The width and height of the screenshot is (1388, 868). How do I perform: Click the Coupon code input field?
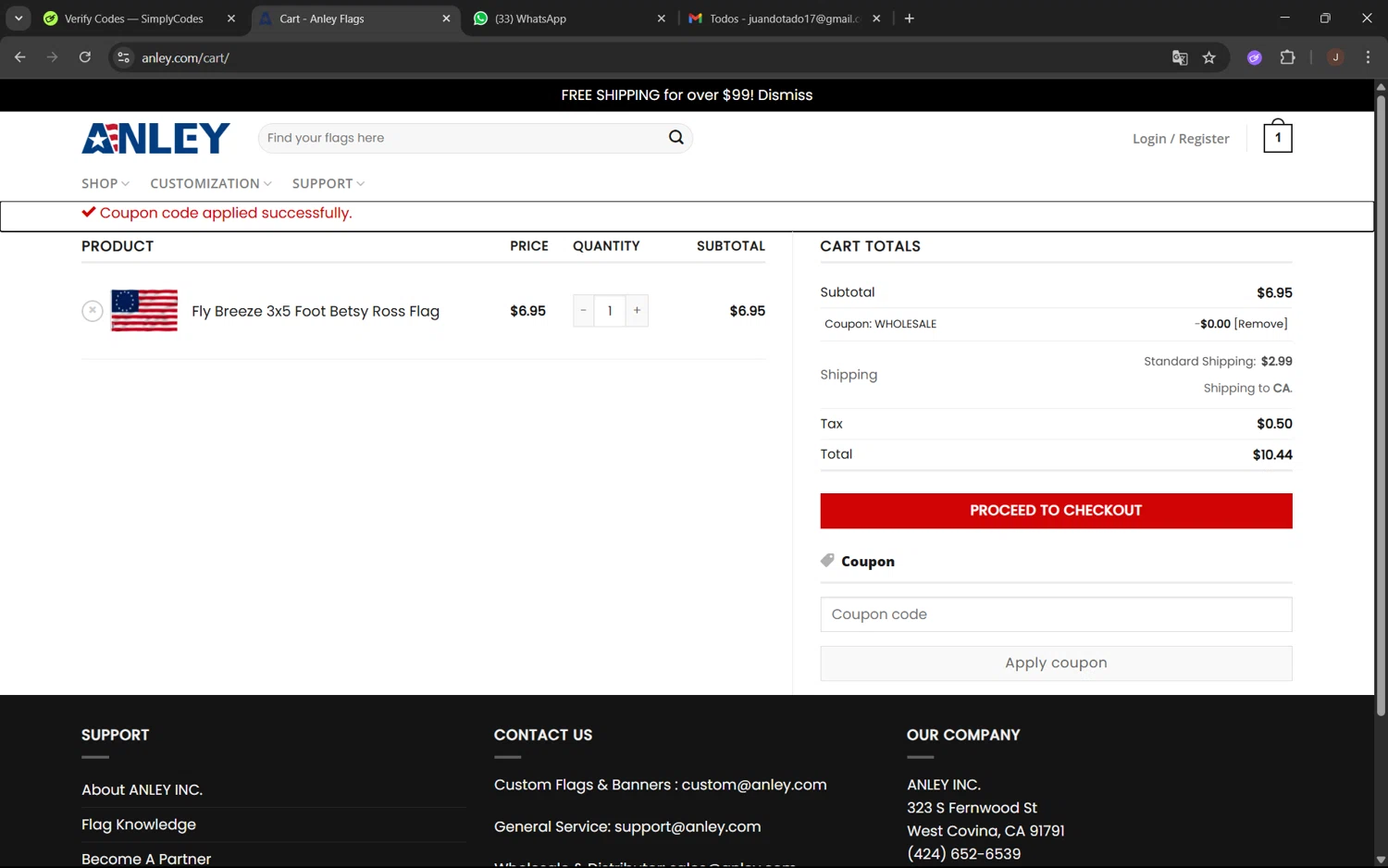[1056, 614]
